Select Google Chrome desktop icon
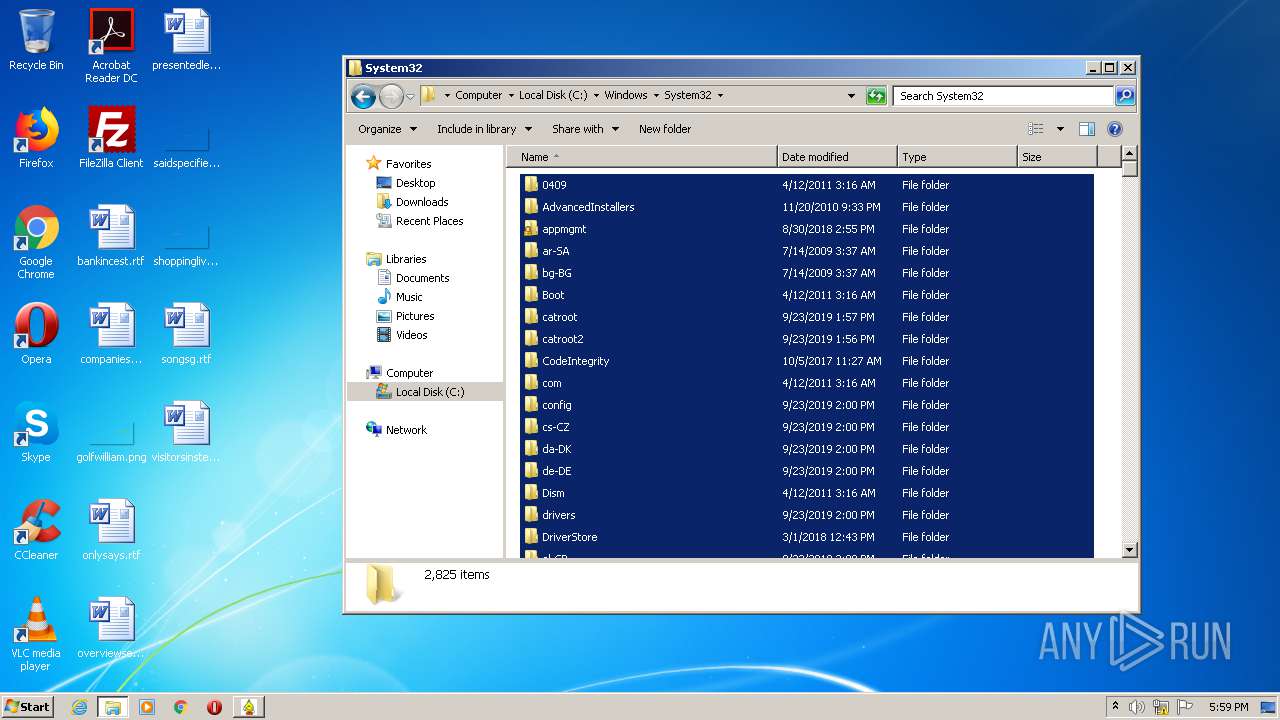1280x720 pixels. 36,242
